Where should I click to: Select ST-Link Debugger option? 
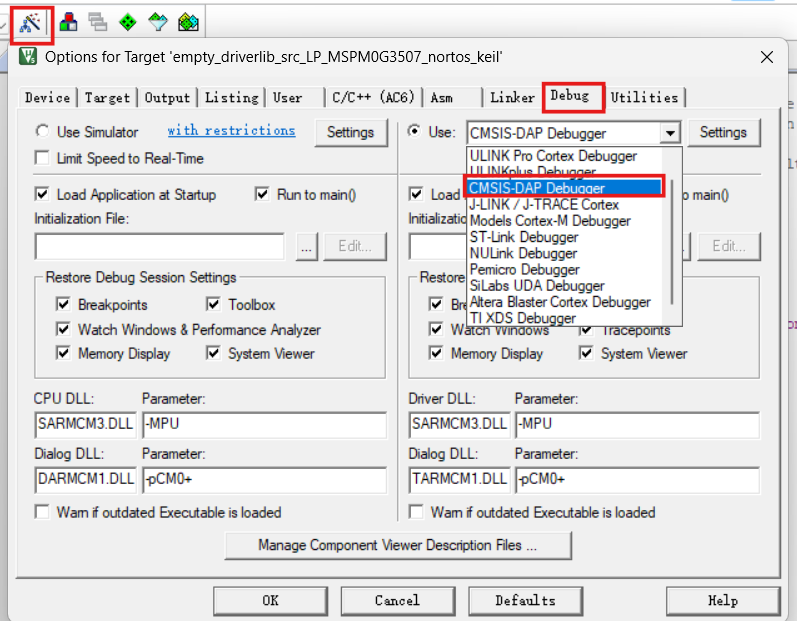click(564, 237)
